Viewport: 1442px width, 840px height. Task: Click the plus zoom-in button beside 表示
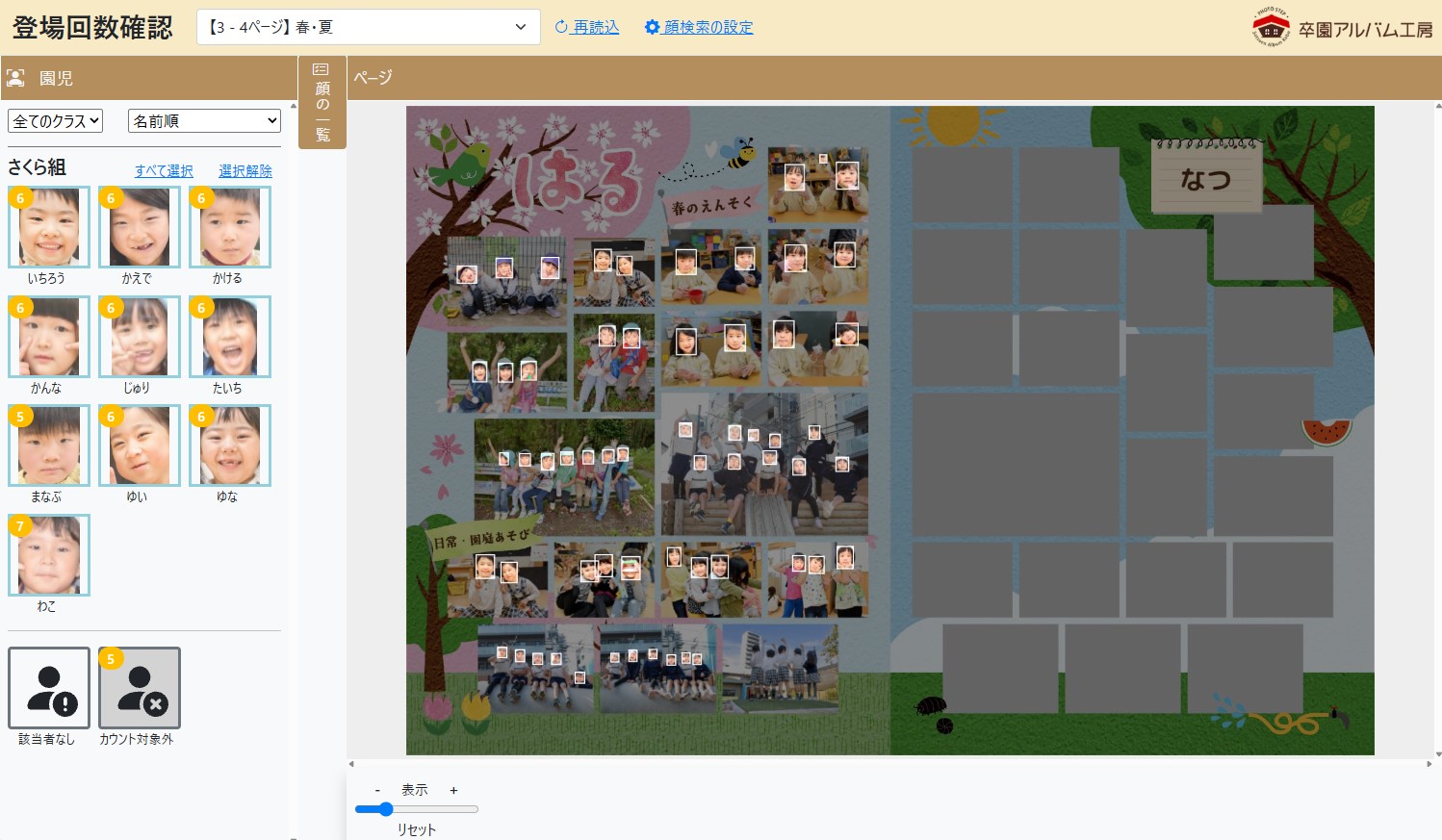pyautogui.click(x=453, y=790)
